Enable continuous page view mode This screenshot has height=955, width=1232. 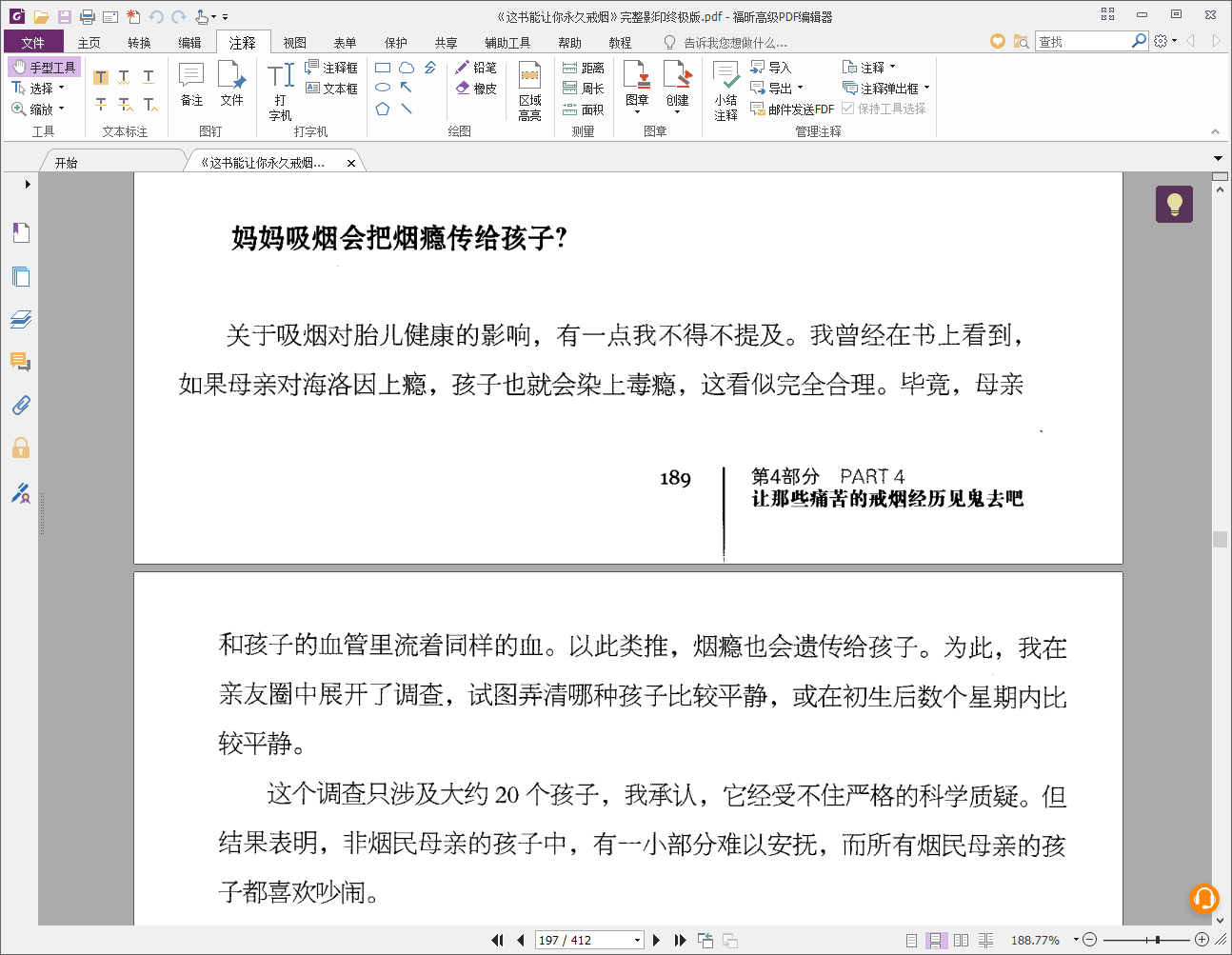click(x=936, y=940)
